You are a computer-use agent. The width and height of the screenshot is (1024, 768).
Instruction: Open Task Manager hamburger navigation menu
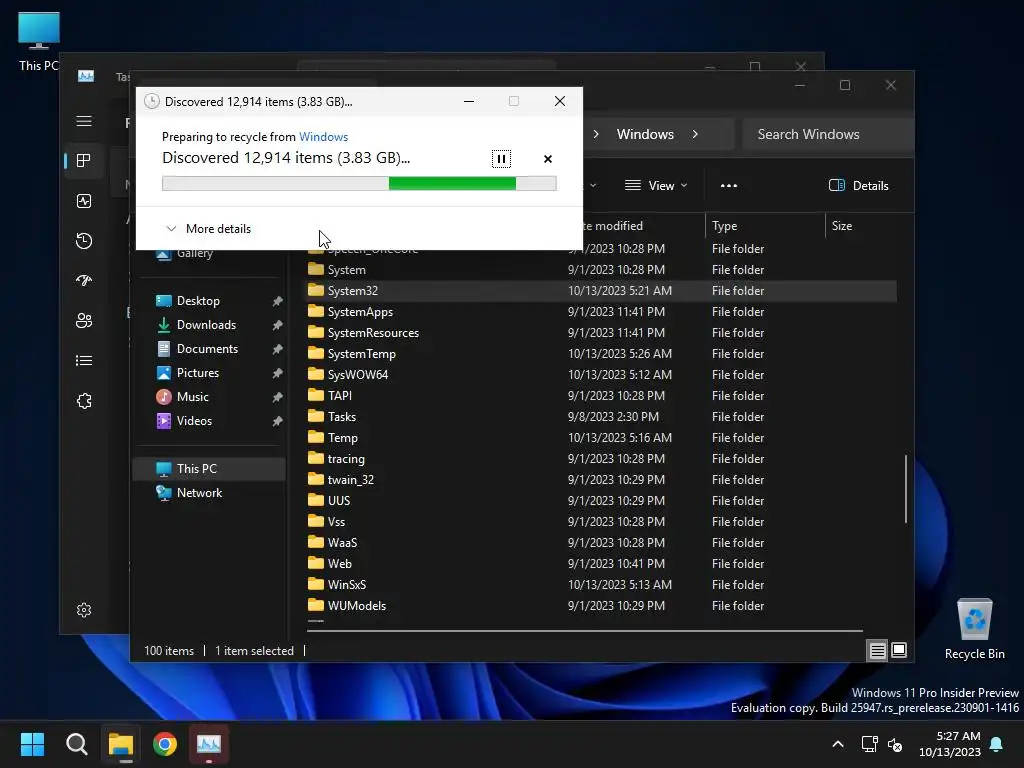(x=84, y=121)
